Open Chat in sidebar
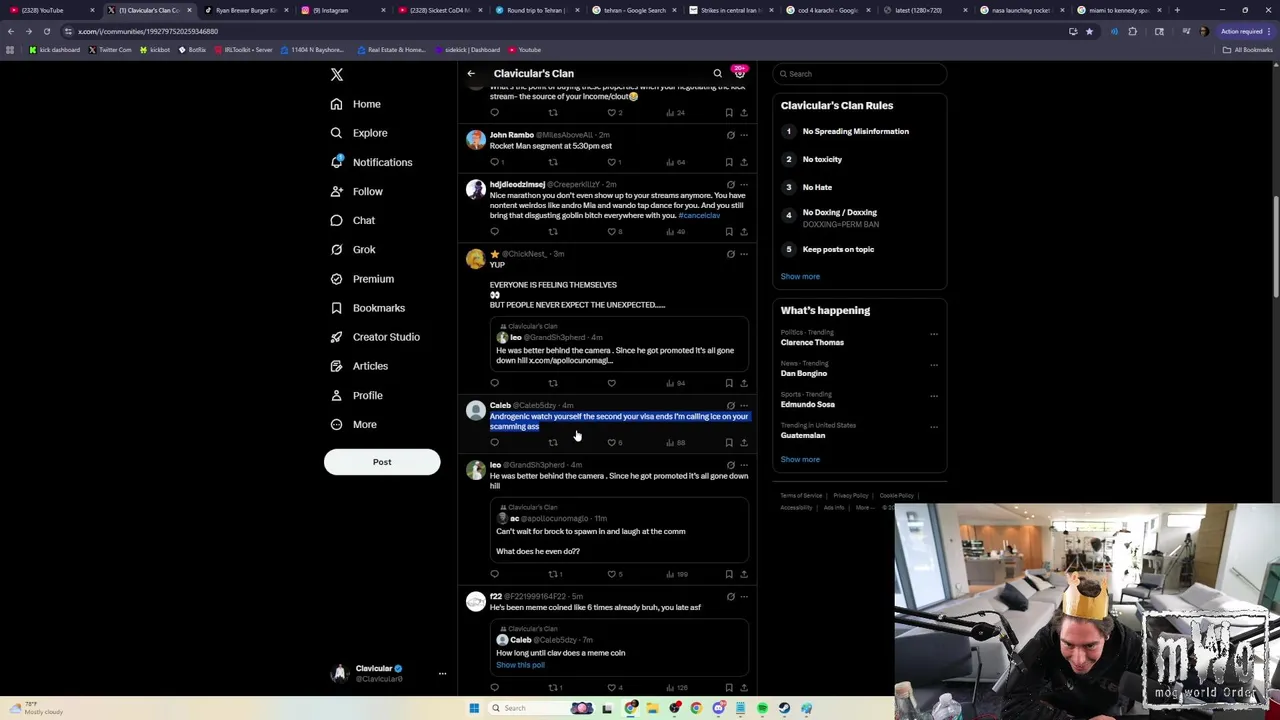Viewport: 1280px width, 720px height. pos(352,220)
